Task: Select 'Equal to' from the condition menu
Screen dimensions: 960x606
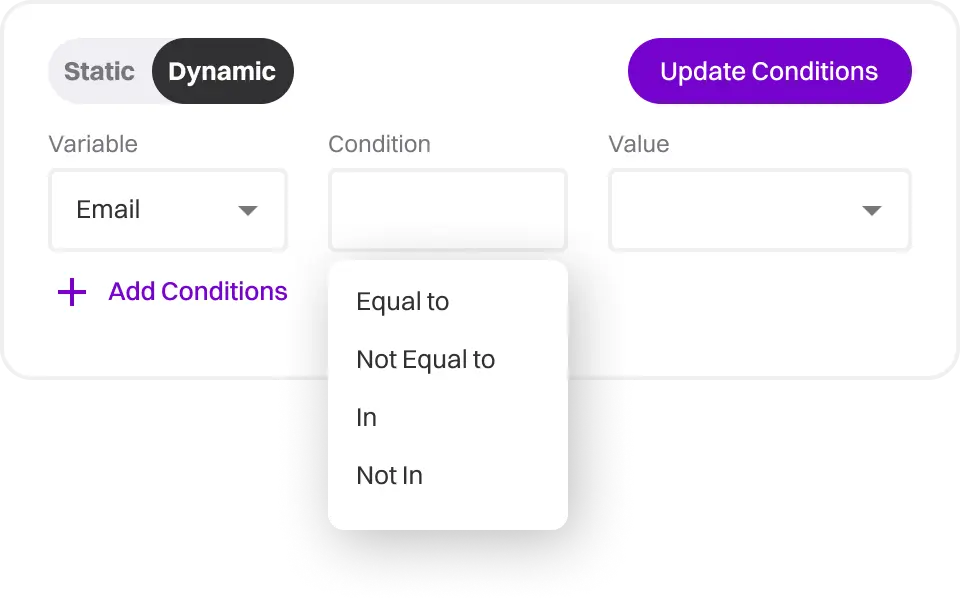Action: [402, 301]
